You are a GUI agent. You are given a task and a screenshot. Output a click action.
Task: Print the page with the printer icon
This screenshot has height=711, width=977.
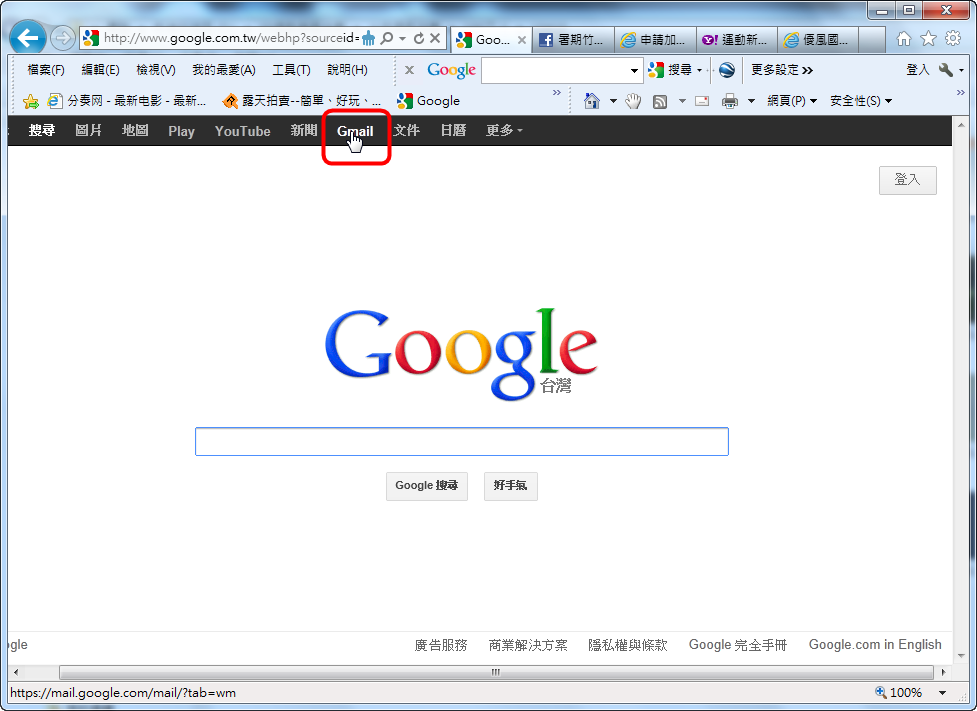(730, 101)
